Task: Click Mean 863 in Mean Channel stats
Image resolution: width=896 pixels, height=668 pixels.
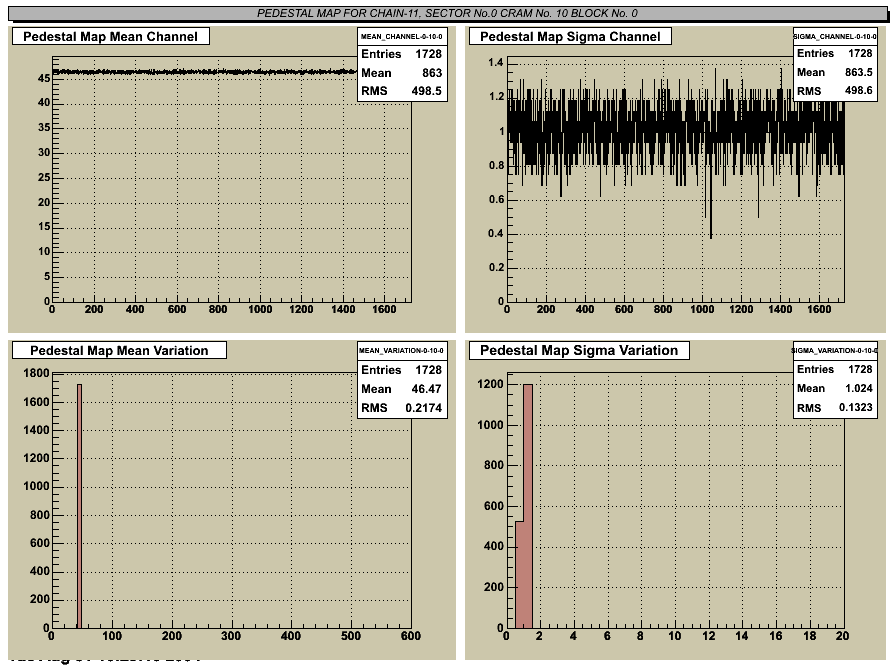Action: tap(402, 73)
